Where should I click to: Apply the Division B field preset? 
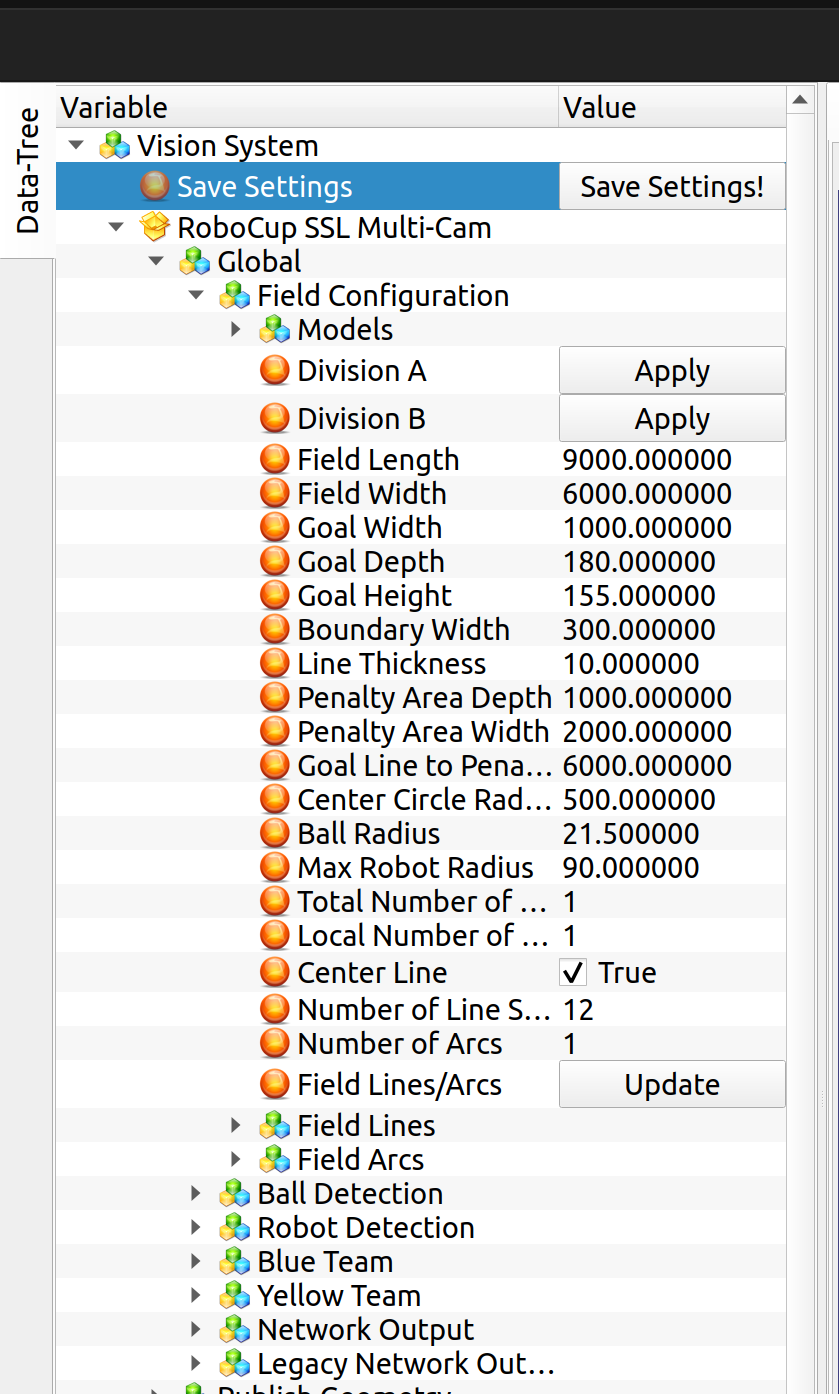pos(672,419)
